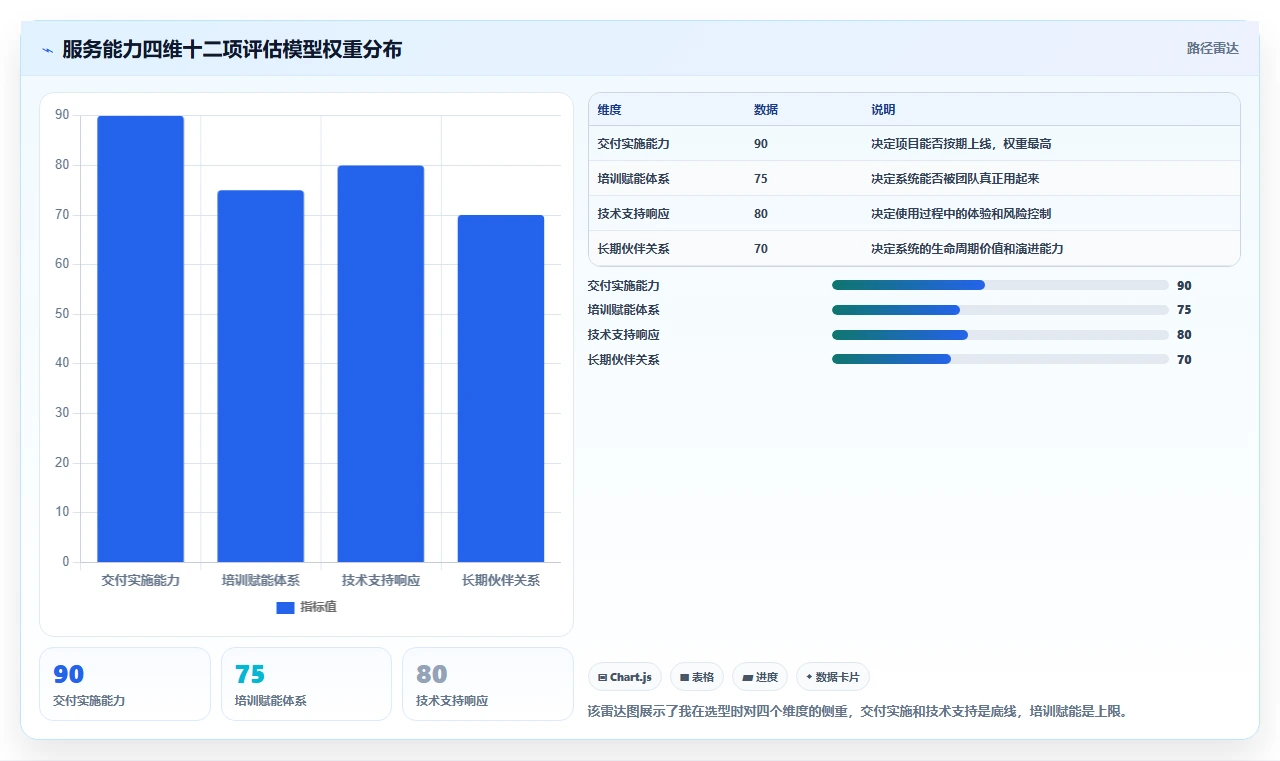
Task: Click the 数据 column header
Action: coord(766,110)
